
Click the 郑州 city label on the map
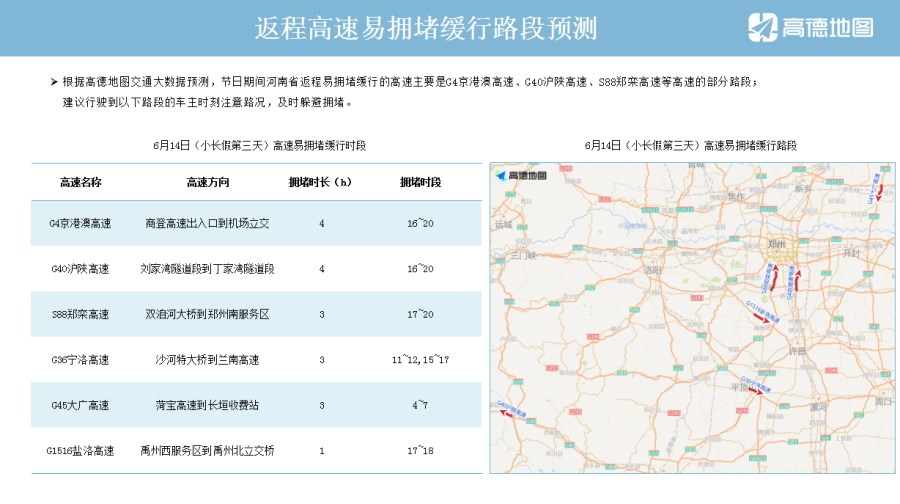coord(777,244)
